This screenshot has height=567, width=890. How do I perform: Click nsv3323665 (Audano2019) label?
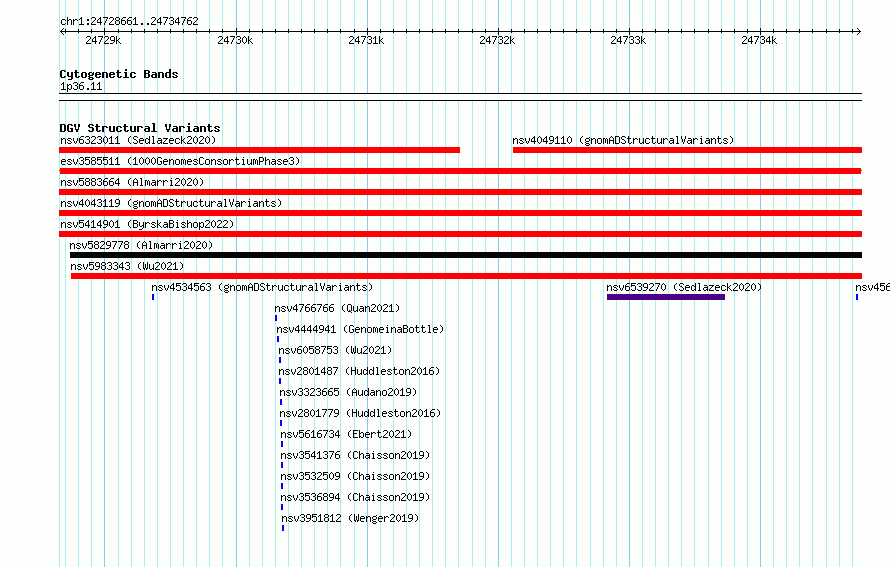click(348, 392)
